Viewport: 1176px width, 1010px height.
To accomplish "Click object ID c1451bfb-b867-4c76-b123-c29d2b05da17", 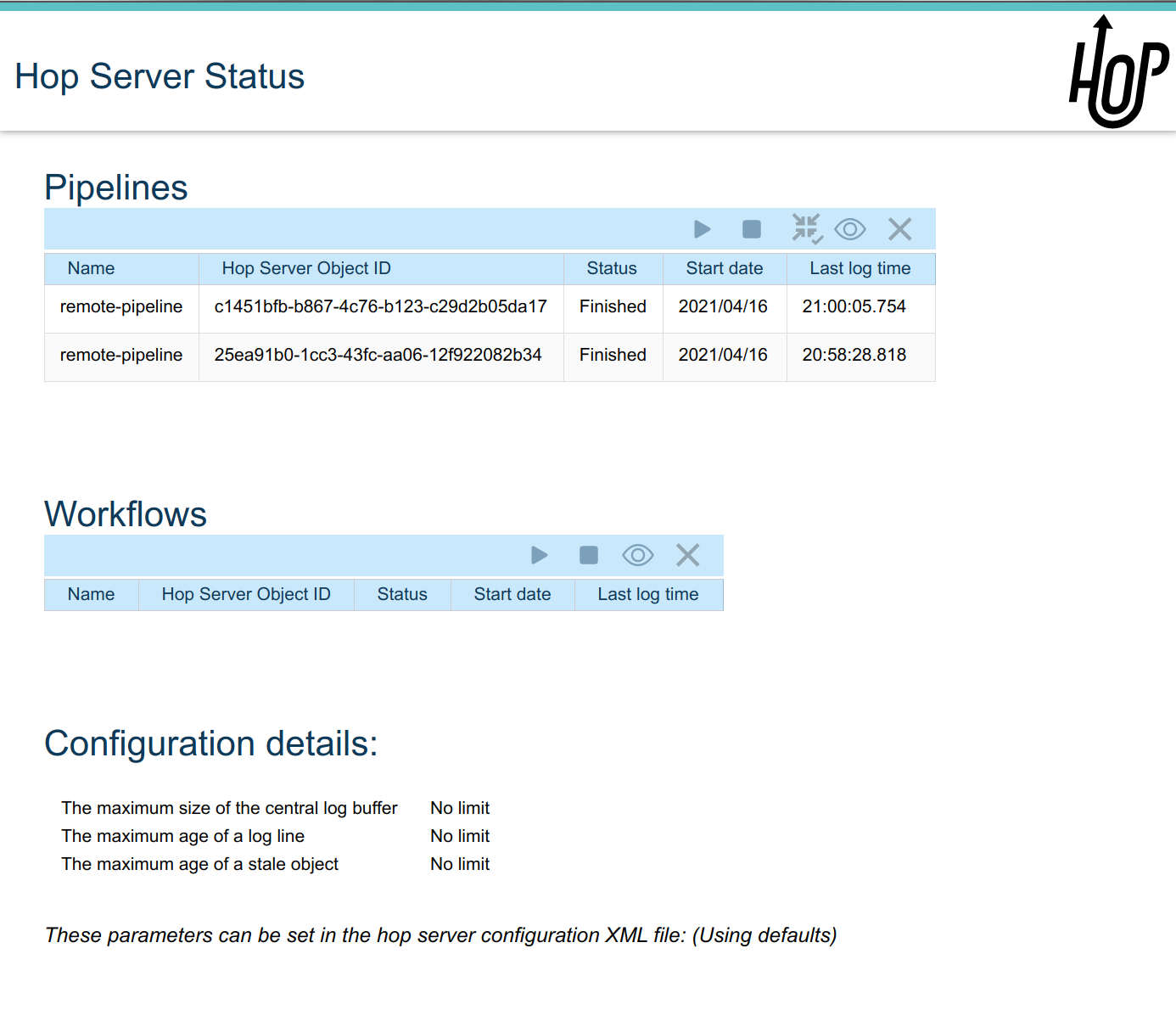I will tap(380, 306).
